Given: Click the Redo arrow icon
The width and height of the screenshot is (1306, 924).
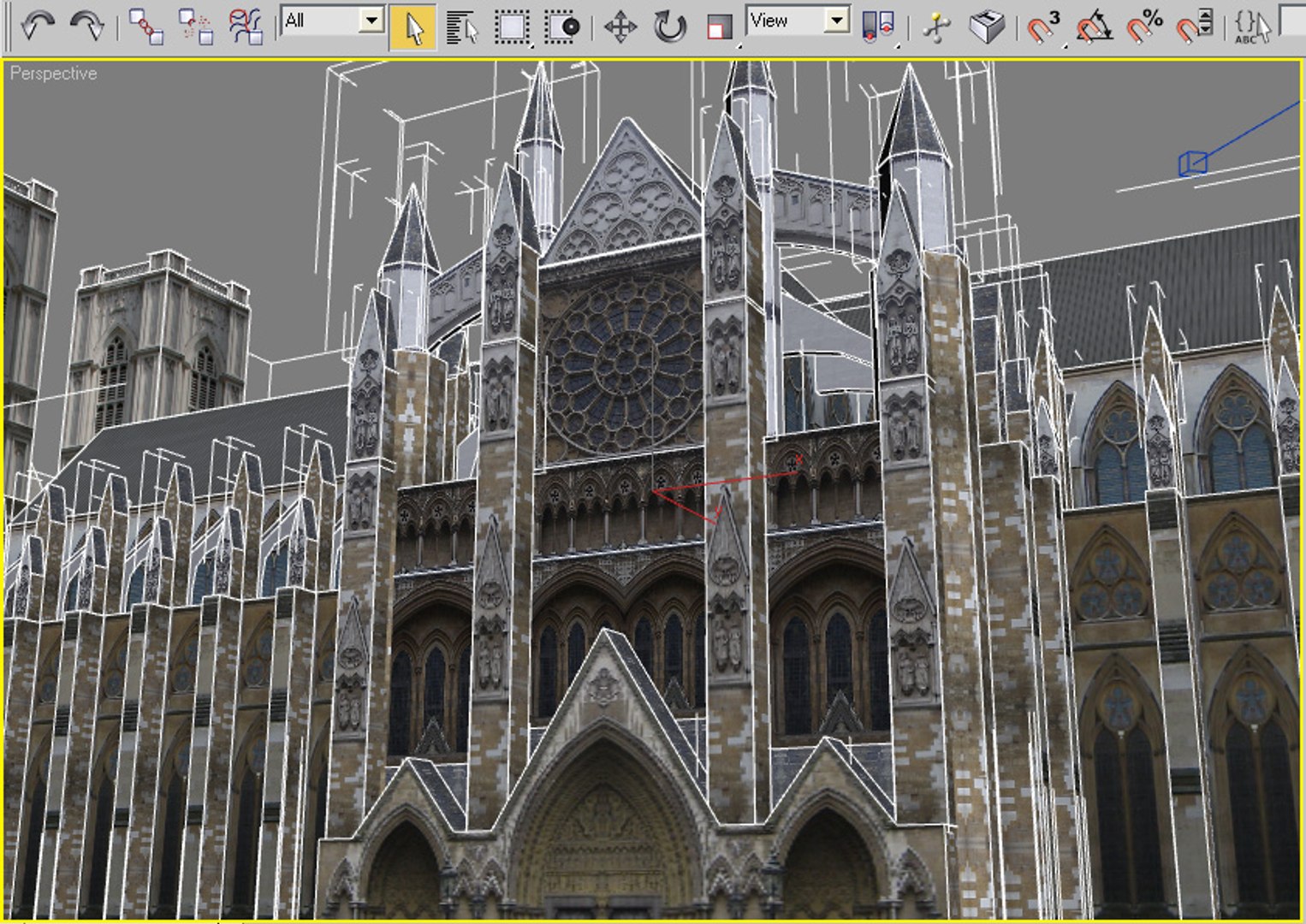Looking at the screenshot, I should click(86, 27).
